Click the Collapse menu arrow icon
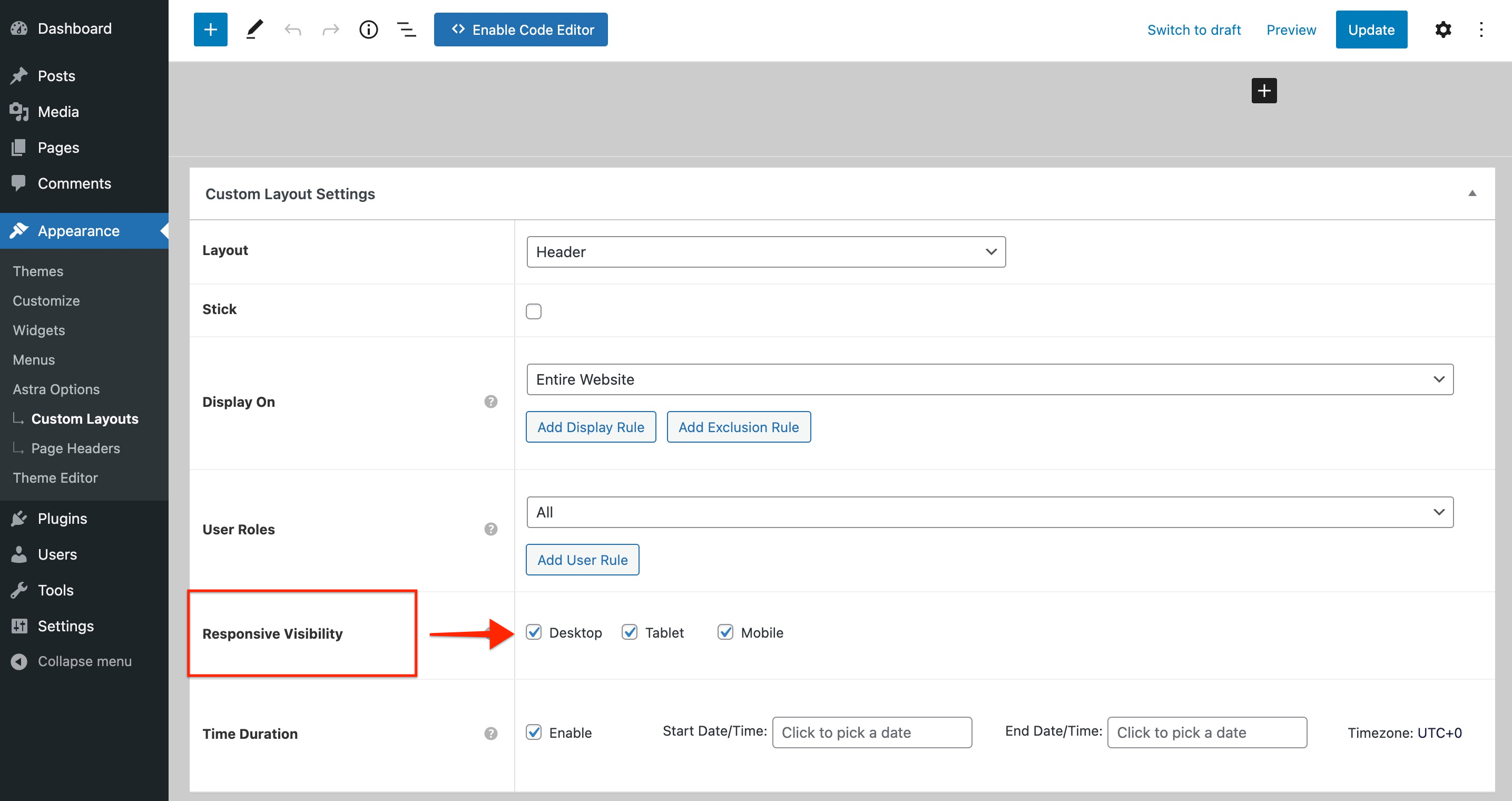Screen dimensions: 1512x801 click(x=19, y=662)
